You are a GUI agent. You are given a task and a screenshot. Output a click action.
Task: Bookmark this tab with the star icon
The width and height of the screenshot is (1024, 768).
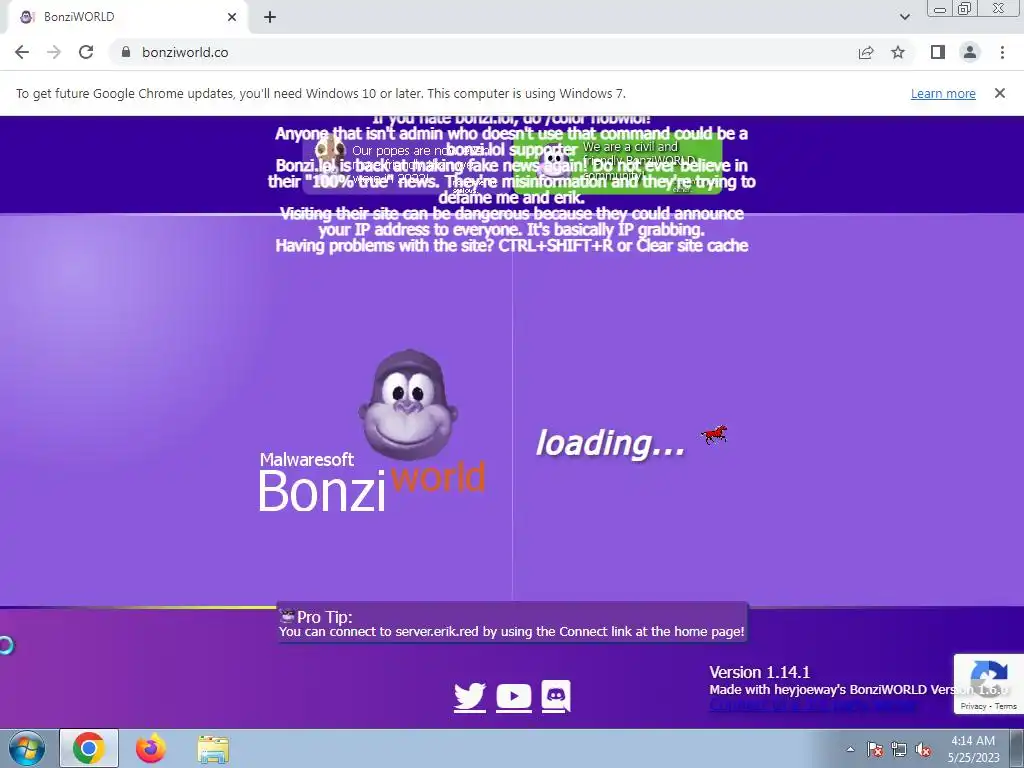click(x=898, y=52)
